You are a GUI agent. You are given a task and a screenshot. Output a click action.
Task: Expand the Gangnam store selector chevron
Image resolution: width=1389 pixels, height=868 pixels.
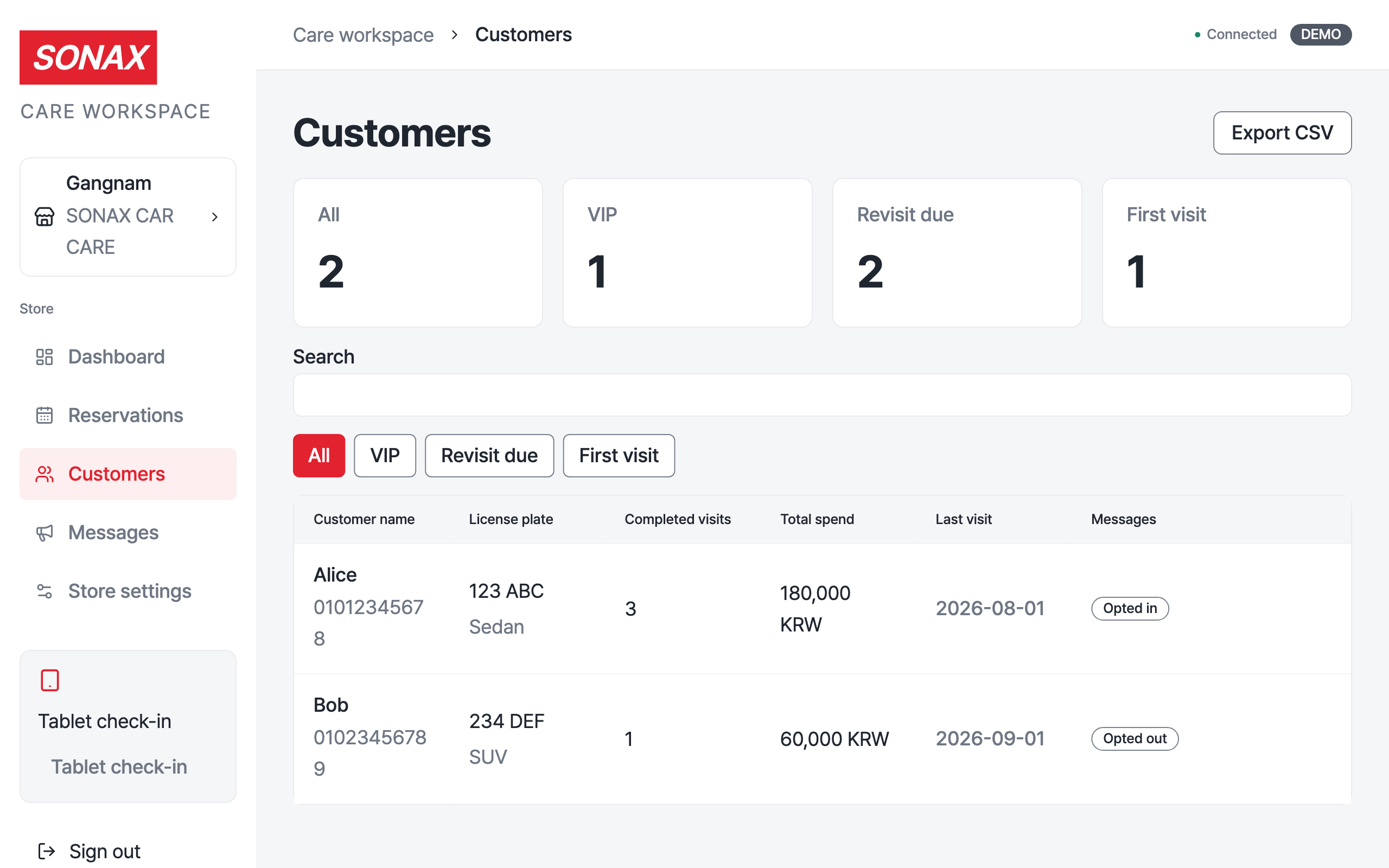pyautogui.click(x=215, y=217)
